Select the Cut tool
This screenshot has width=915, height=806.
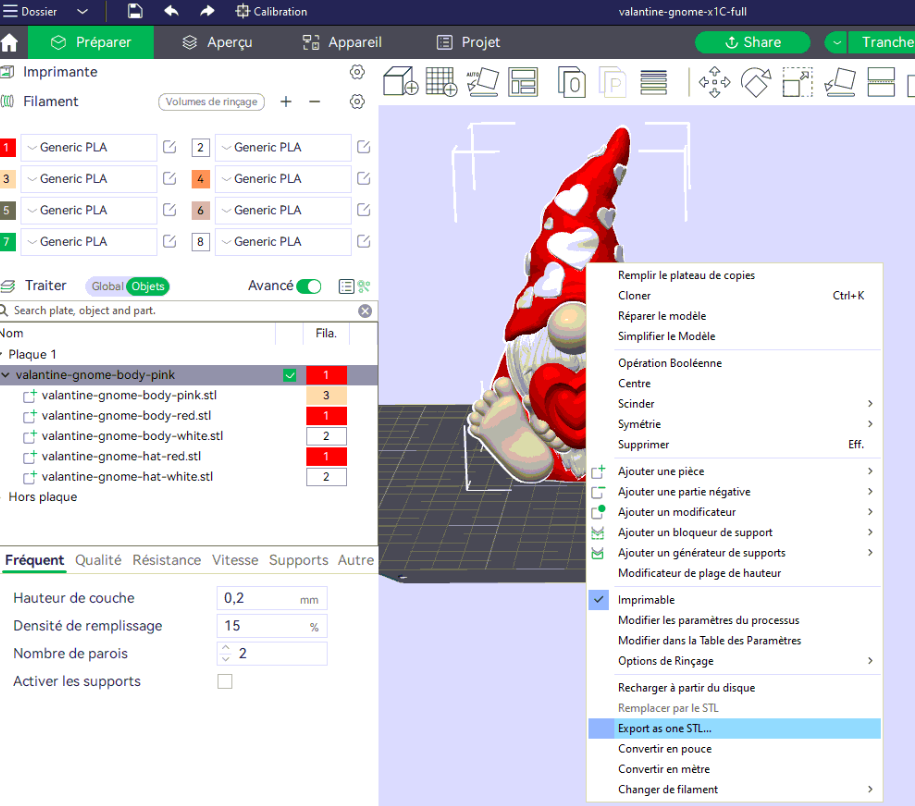pyautogui.click(x=881, y=82)
